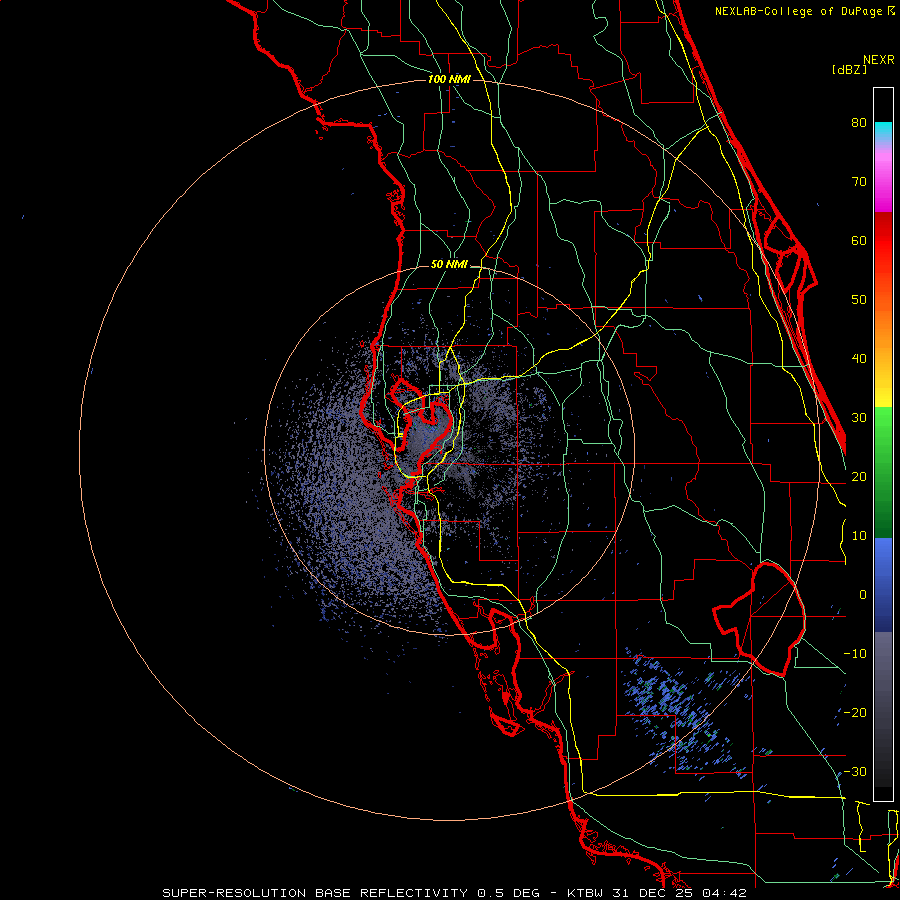Screen dimensions: 900x900
Task: Click the 50 NMI range ring label
Action: pos(449,265)
